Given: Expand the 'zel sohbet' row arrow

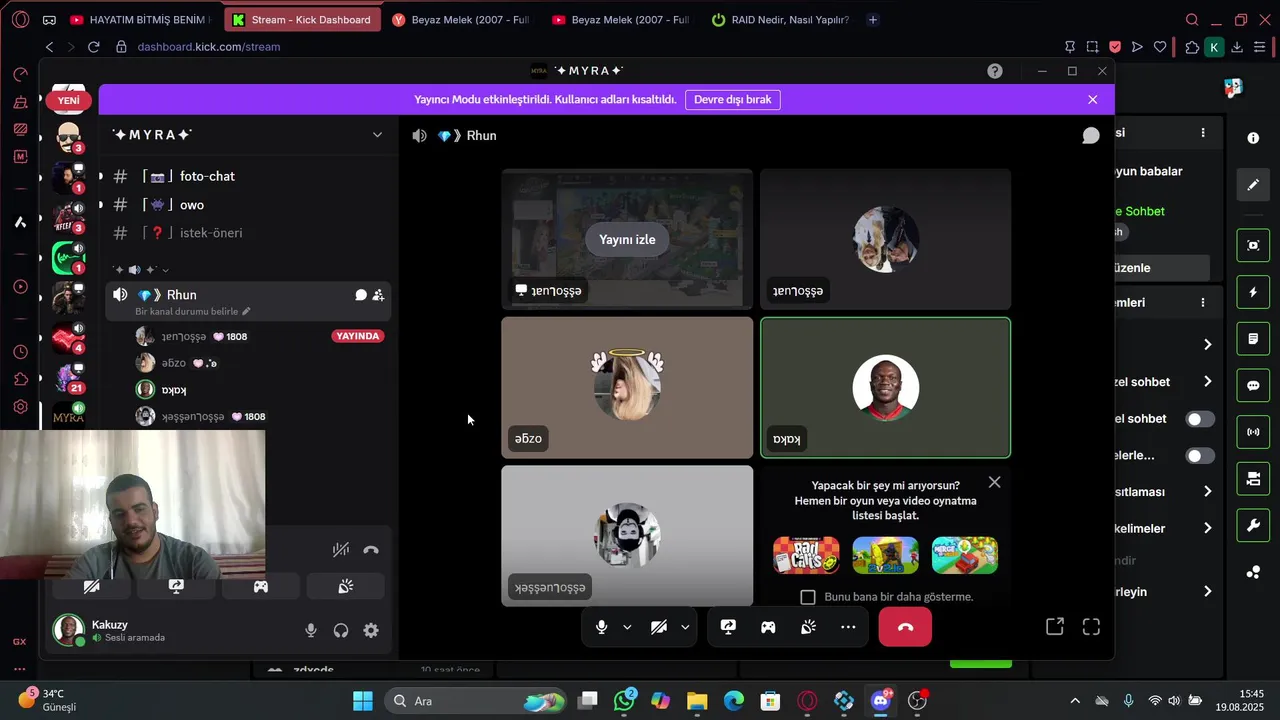Looking at the screenshot, I should [x=1207, y=382].
